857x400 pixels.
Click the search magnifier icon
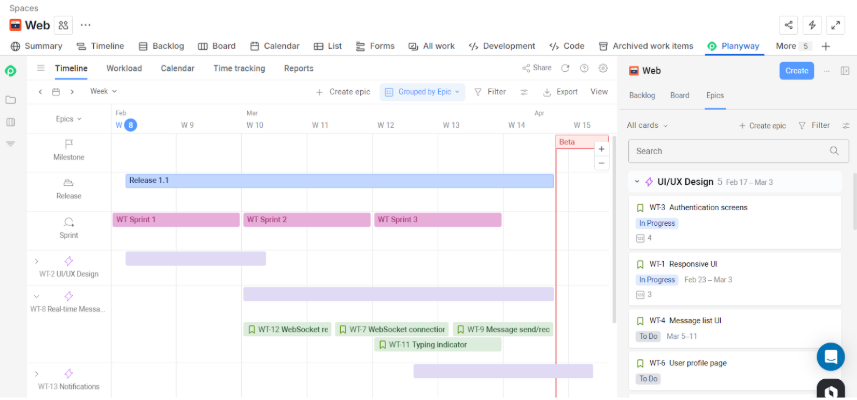click(834, 151)
